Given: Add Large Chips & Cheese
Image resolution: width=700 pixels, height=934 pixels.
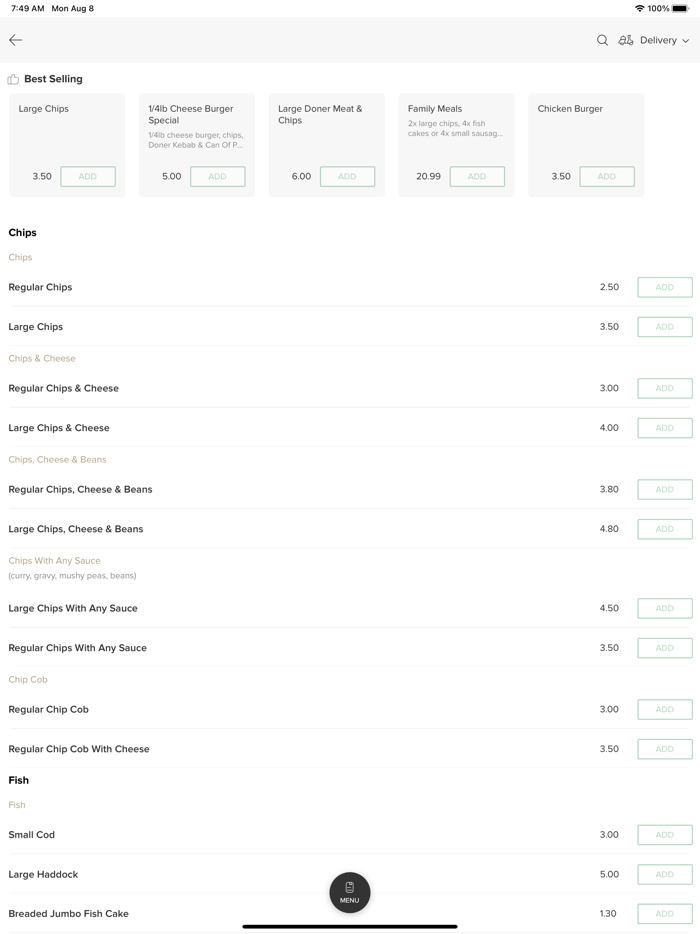Looking at the screenshot, I should pos(665,428).
